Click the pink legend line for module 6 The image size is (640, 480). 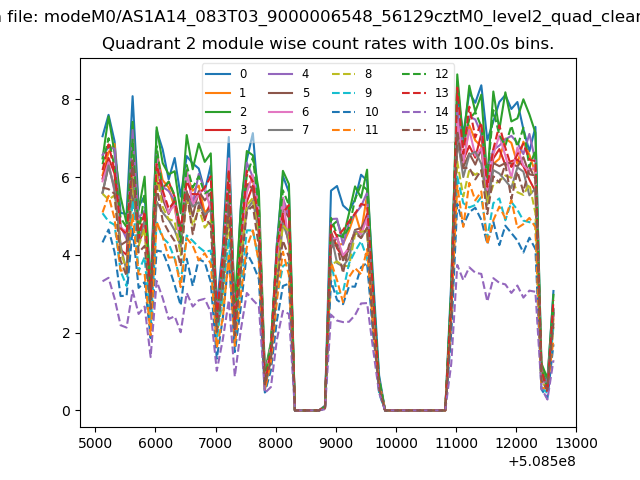279,111
